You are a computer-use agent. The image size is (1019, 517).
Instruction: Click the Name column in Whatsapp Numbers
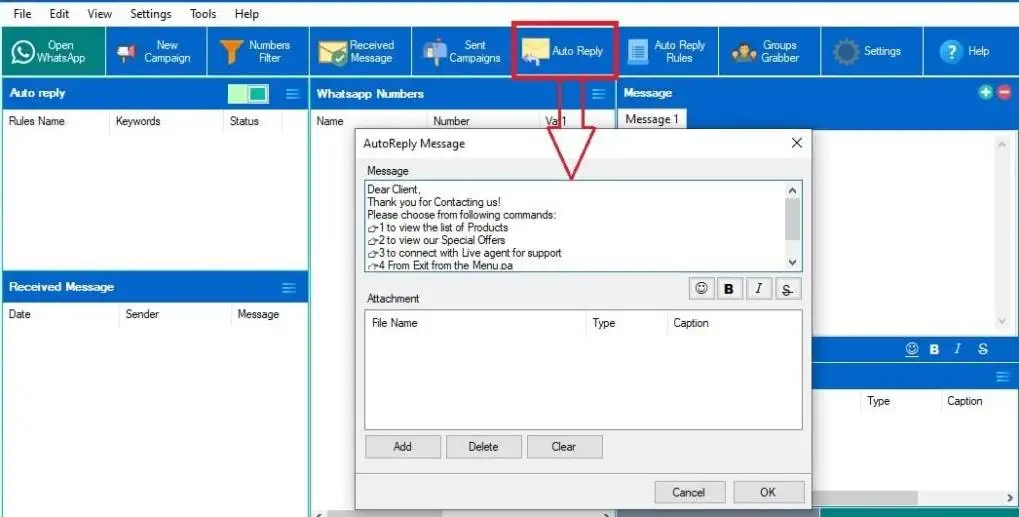point(330,121)
